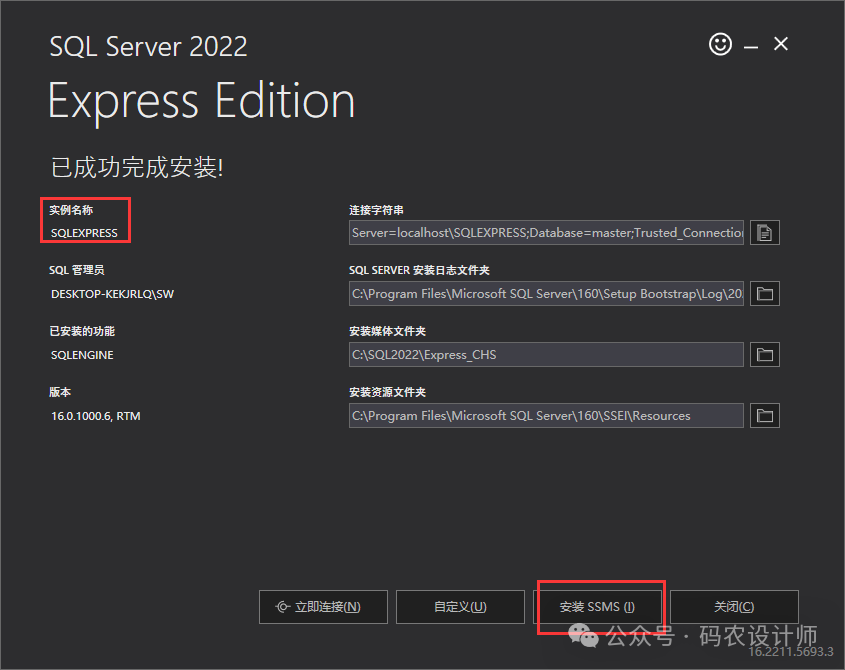Open the SQL Server install log folder icon
The image size is (845, 670).
[765, 294]
